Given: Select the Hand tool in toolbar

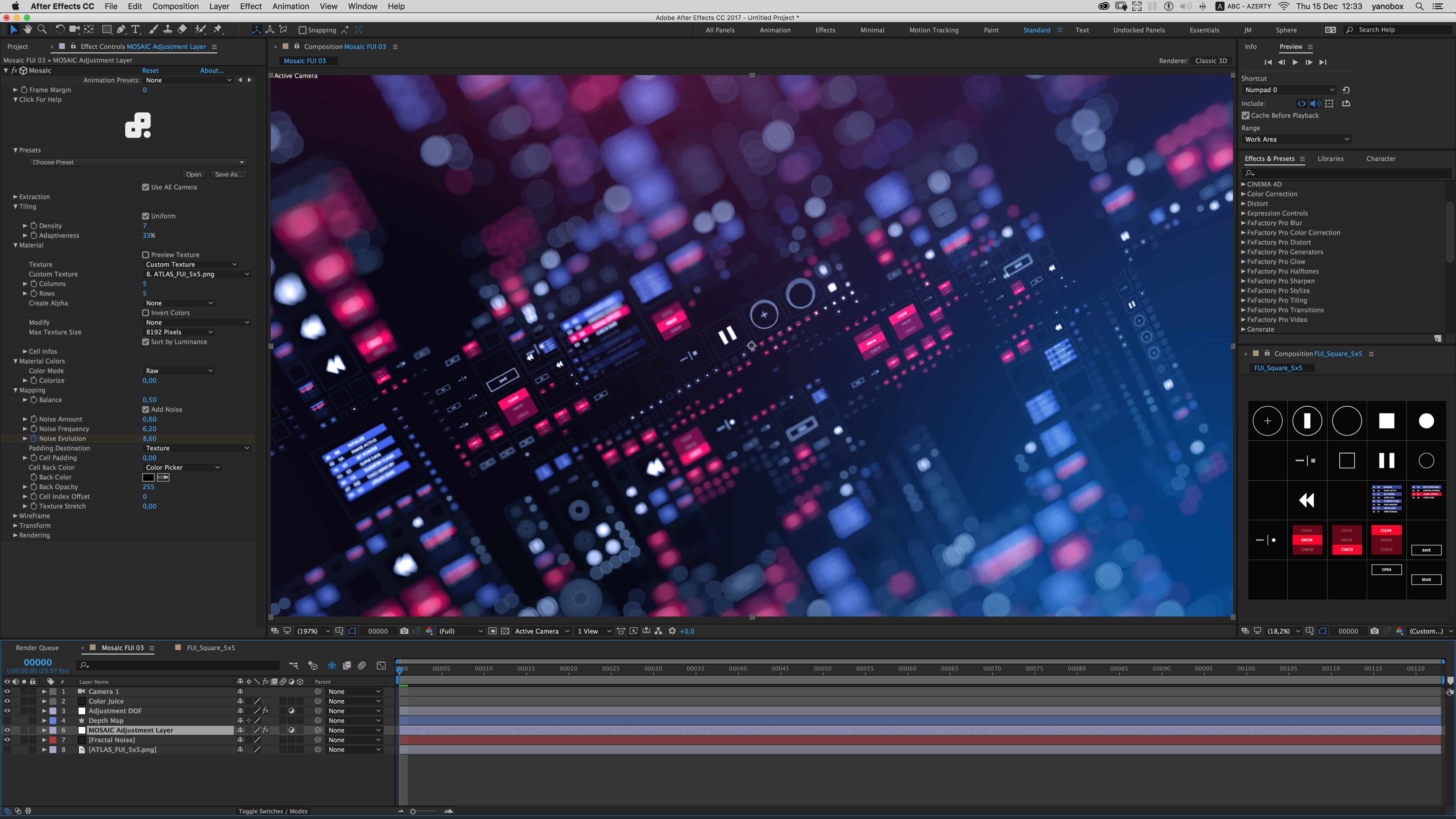Looking at the screenshot, I should (x=28, y=29).
